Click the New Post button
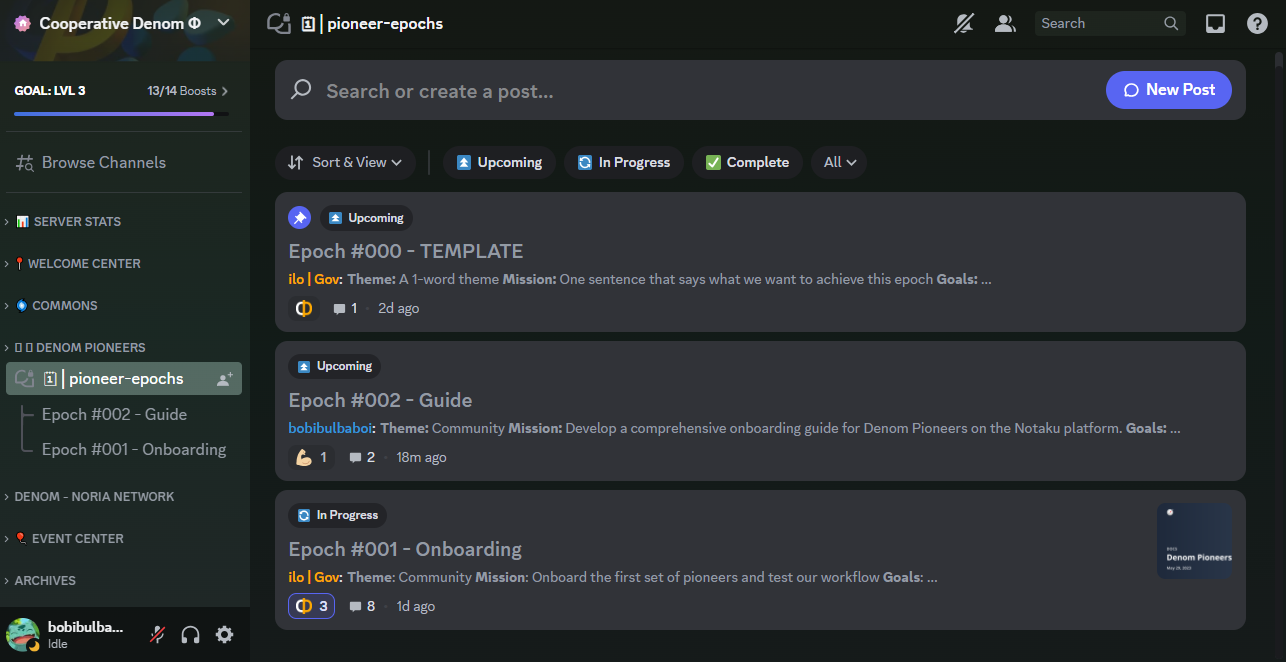Image resolution: width=1286 pixels, height=662 pixels. tap(1168, 90)
